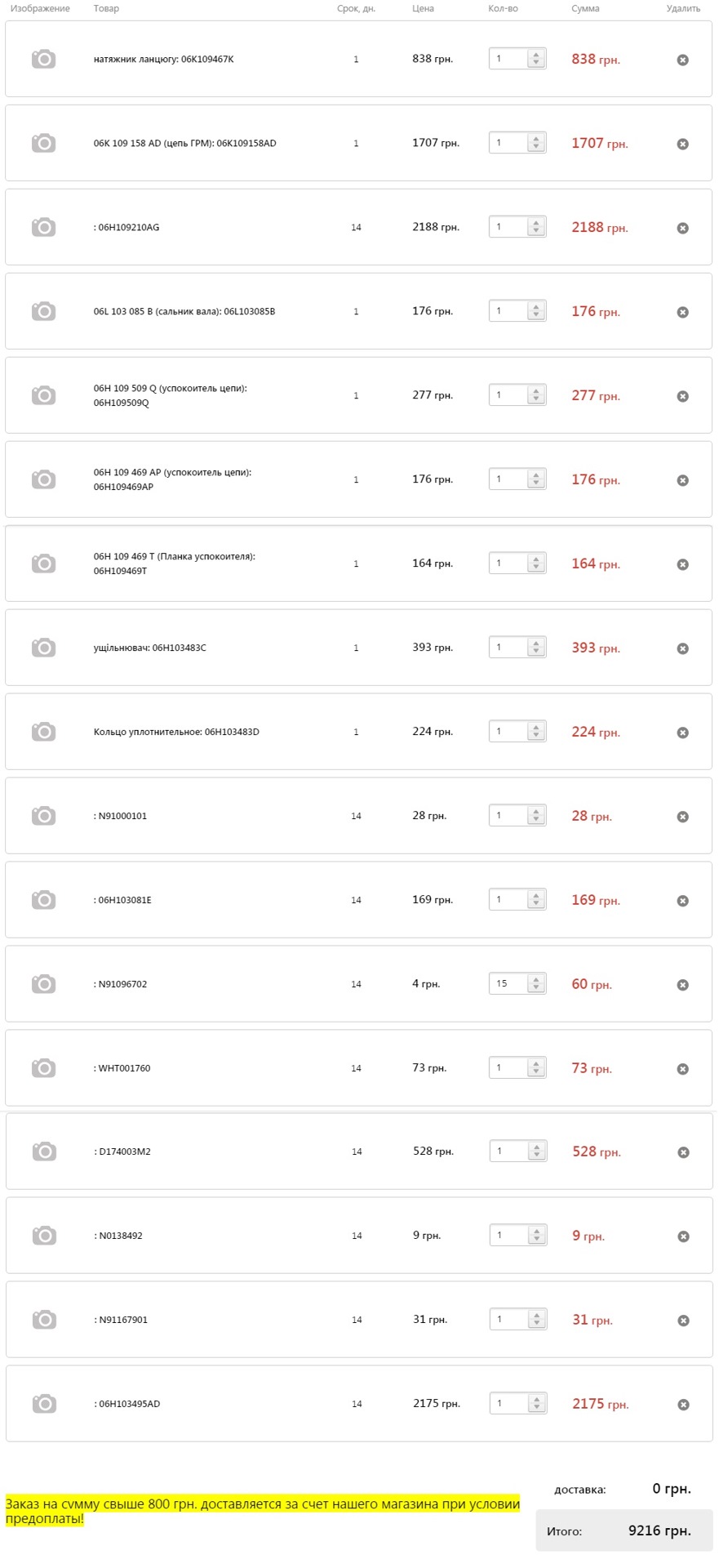Delete the N91096702 item row

coord(682,985)
